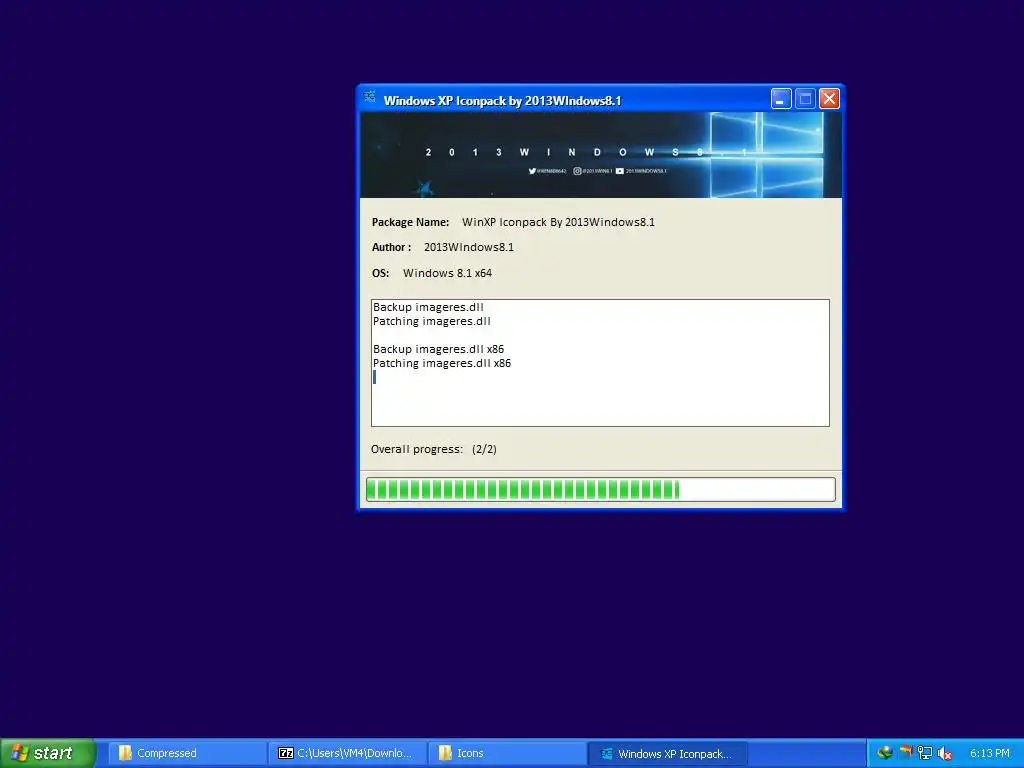Click the log line 'Backup imageres.dll x86'

point(438,349)
